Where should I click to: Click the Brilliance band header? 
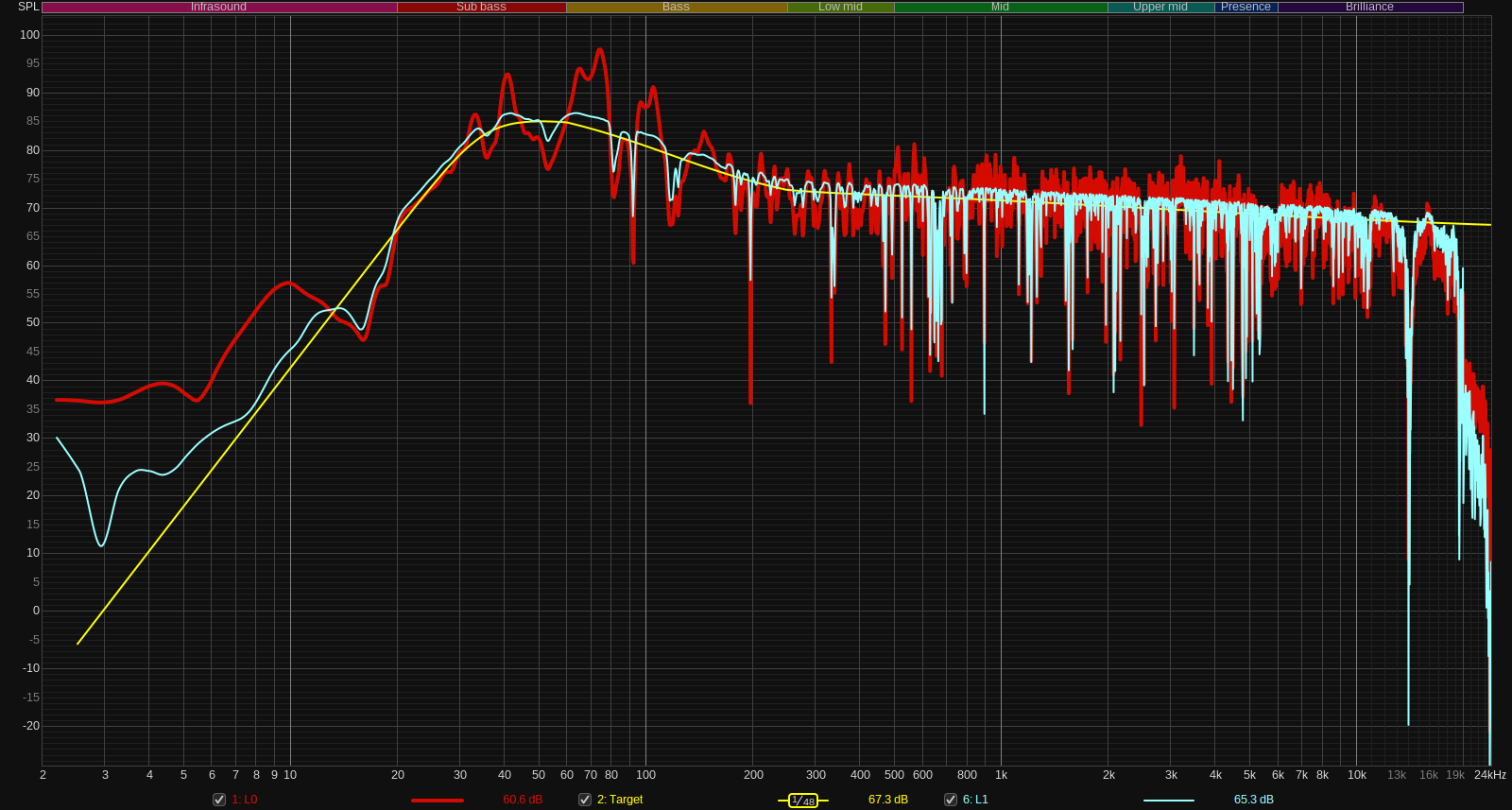click(x=1369, y=7)
